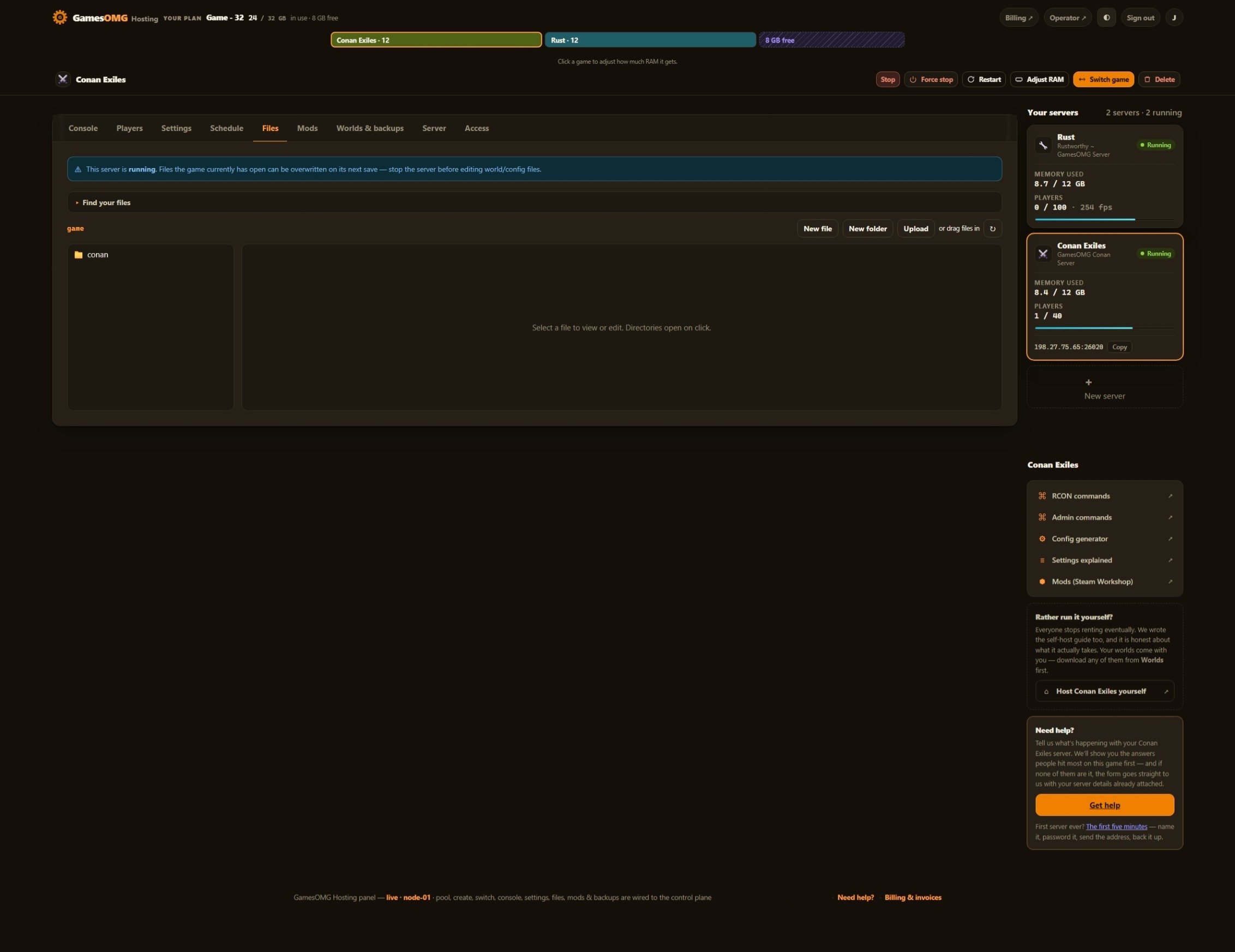
Task: Expand the Find your files section
Action: (535, 202)
